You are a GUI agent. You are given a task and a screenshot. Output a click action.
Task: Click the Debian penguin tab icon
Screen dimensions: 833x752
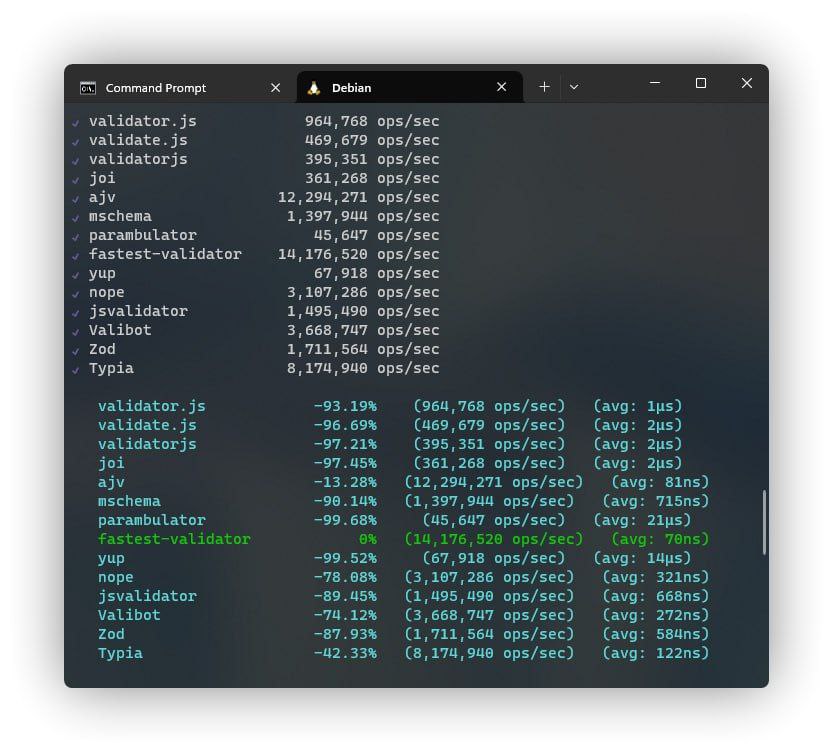[x=314, y=88]
